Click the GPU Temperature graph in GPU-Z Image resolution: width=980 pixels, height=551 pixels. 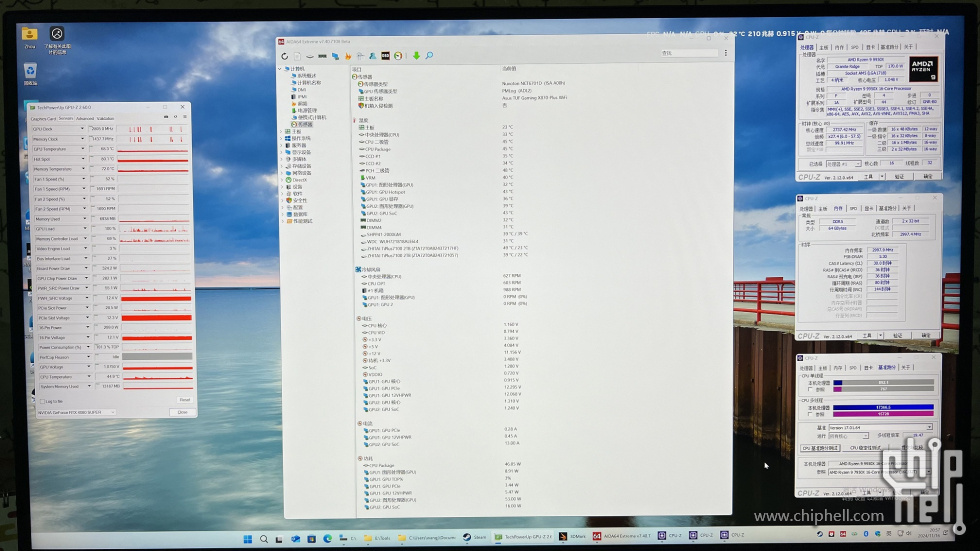tap(153, 149)
